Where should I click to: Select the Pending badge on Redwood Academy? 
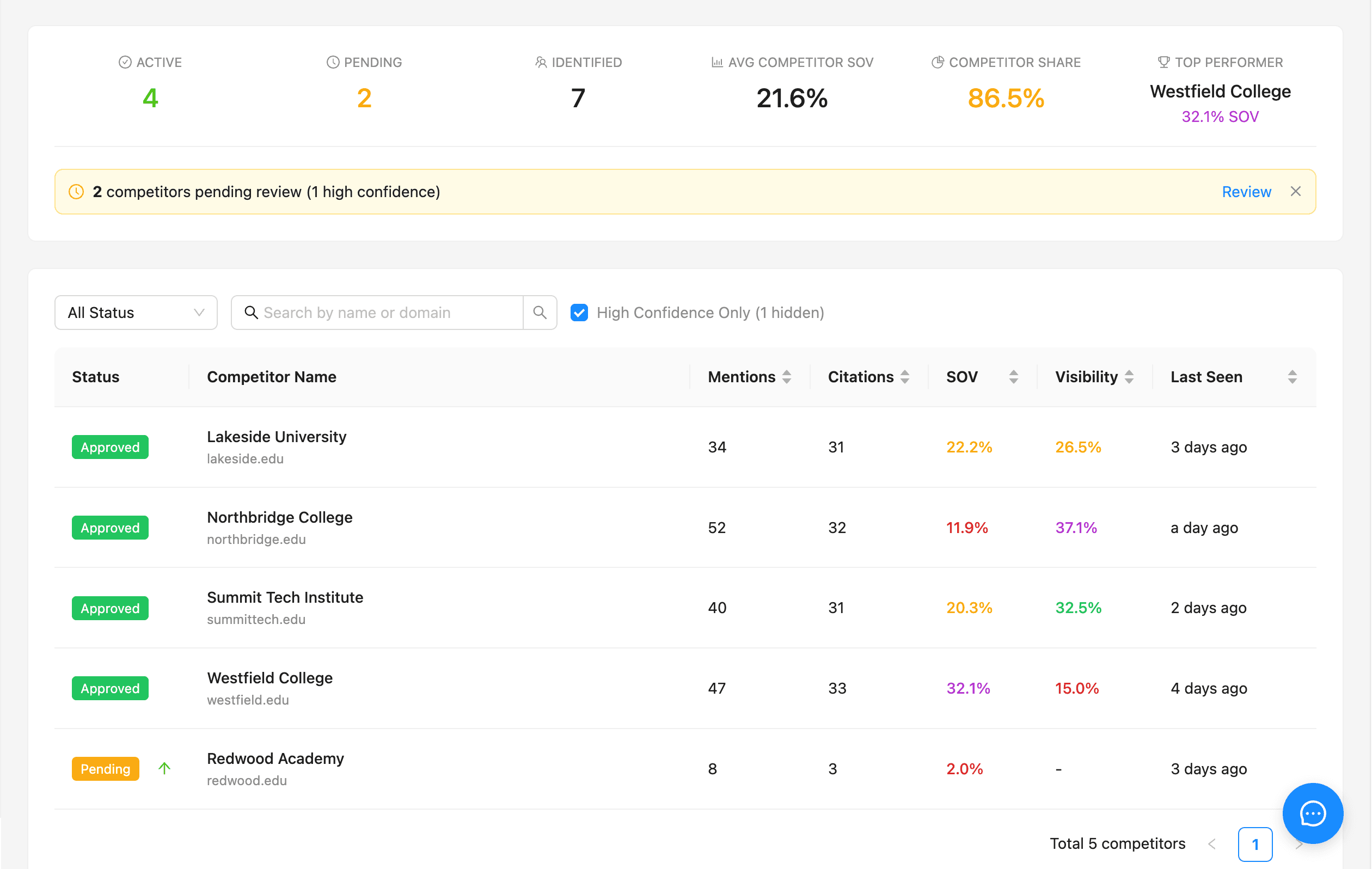point(105,768)
